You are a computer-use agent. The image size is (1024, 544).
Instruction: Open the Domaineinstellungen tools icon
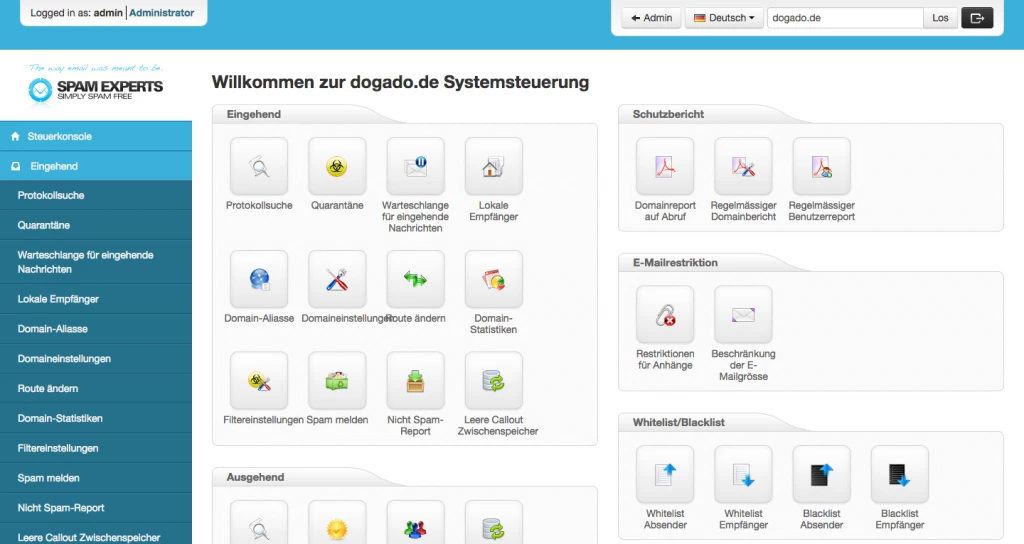pos(337,280)
